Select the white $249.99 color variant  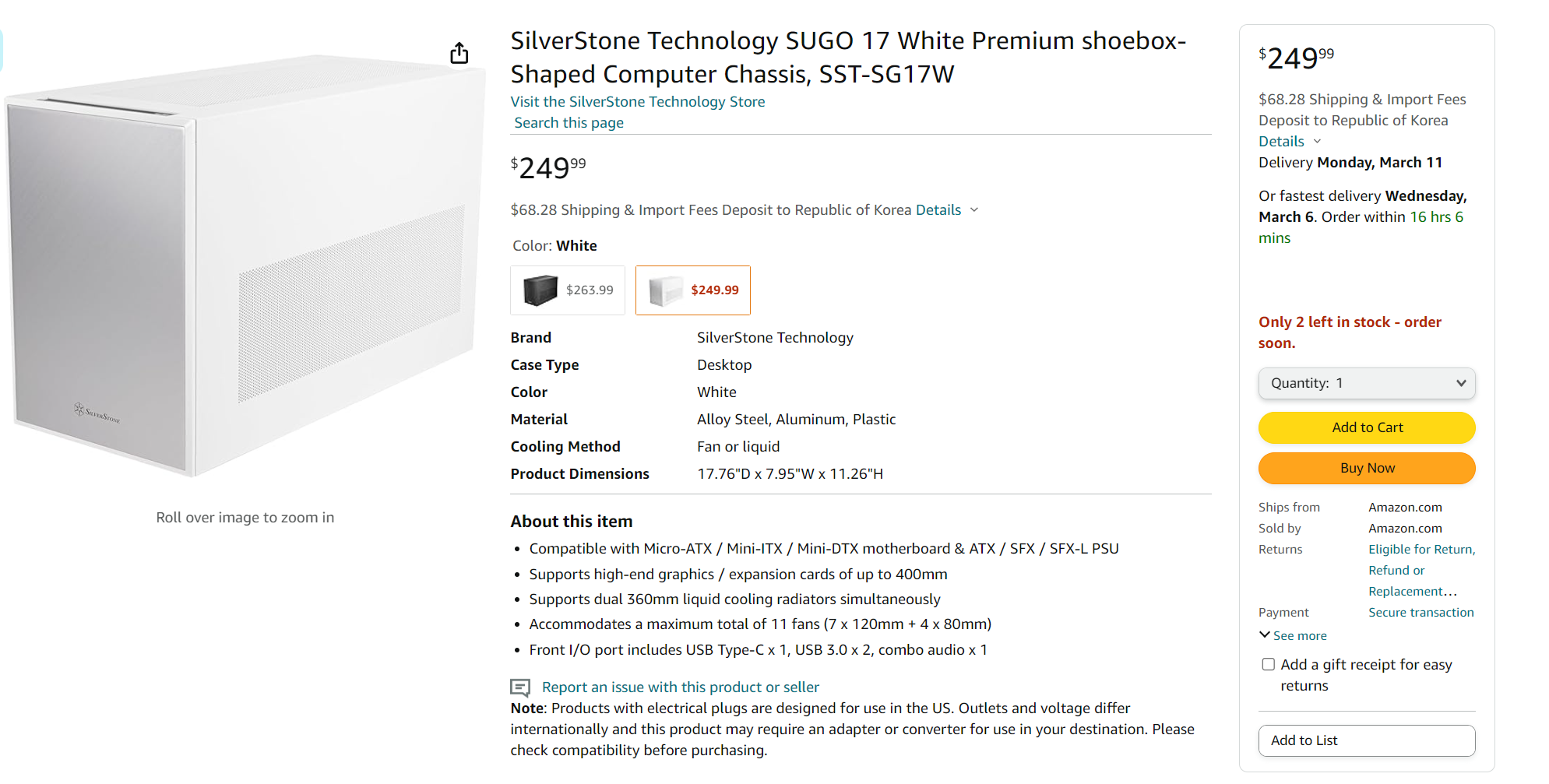tap(693, 290)
